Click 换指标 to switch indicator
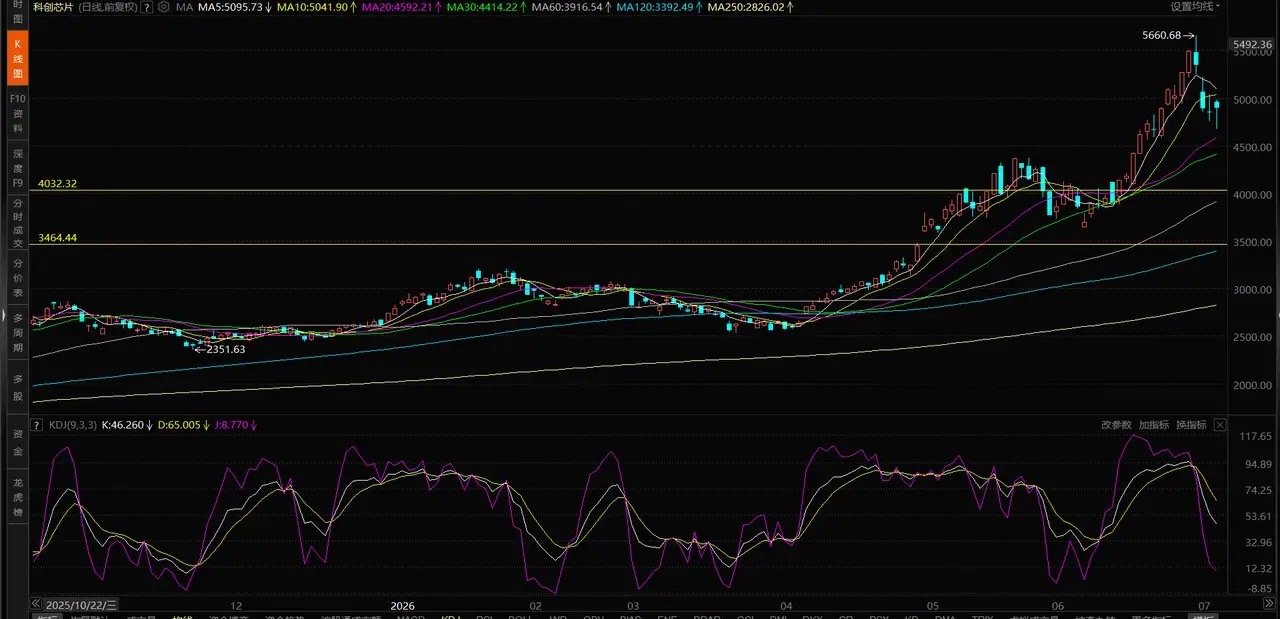Viewport: 1280px width, 619px height. [1191, 425]
